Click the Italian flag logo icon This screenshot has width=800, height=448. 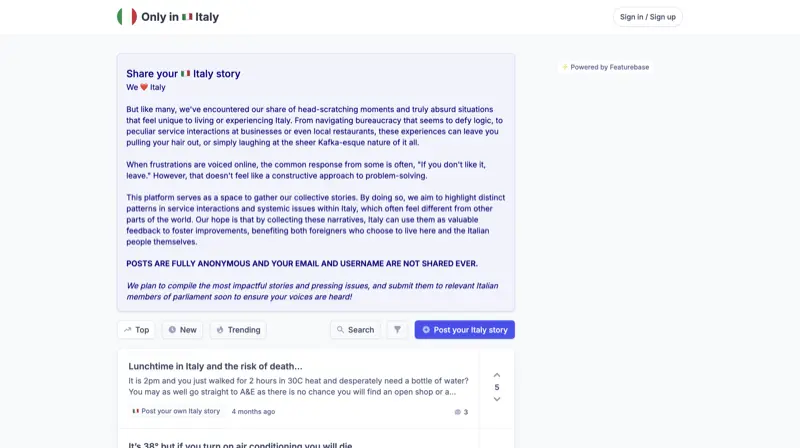[x=127, y=17]
